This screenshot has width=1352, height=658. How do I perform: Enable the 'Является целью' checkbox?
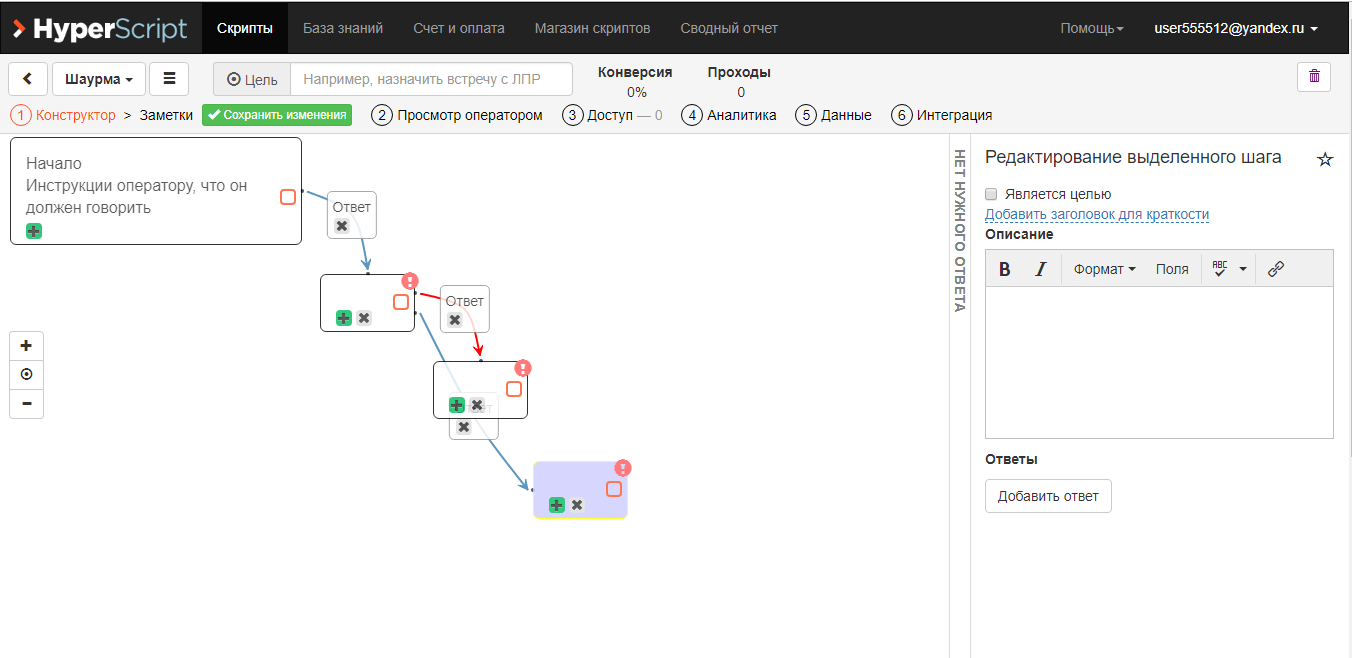(x=991, y=194)
